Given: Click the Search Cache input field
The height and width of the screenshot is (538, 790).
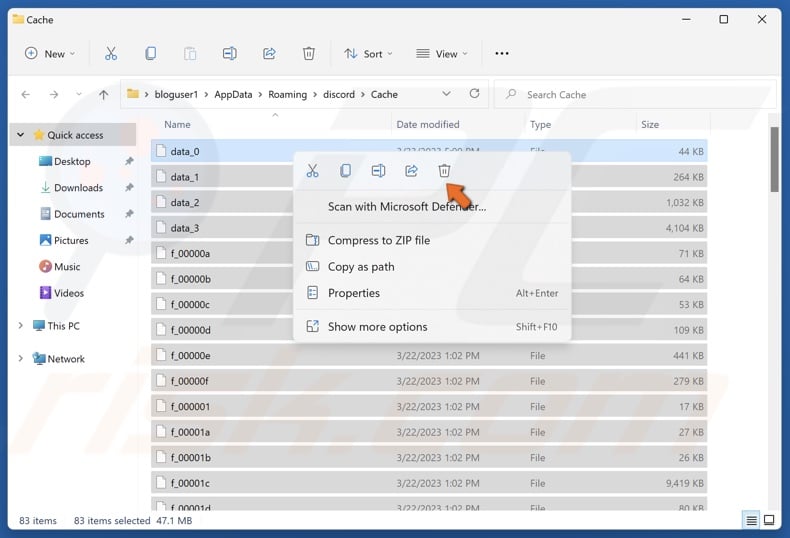Looking at the screenshot, I should pyautogui.click(x=635, y=94).
